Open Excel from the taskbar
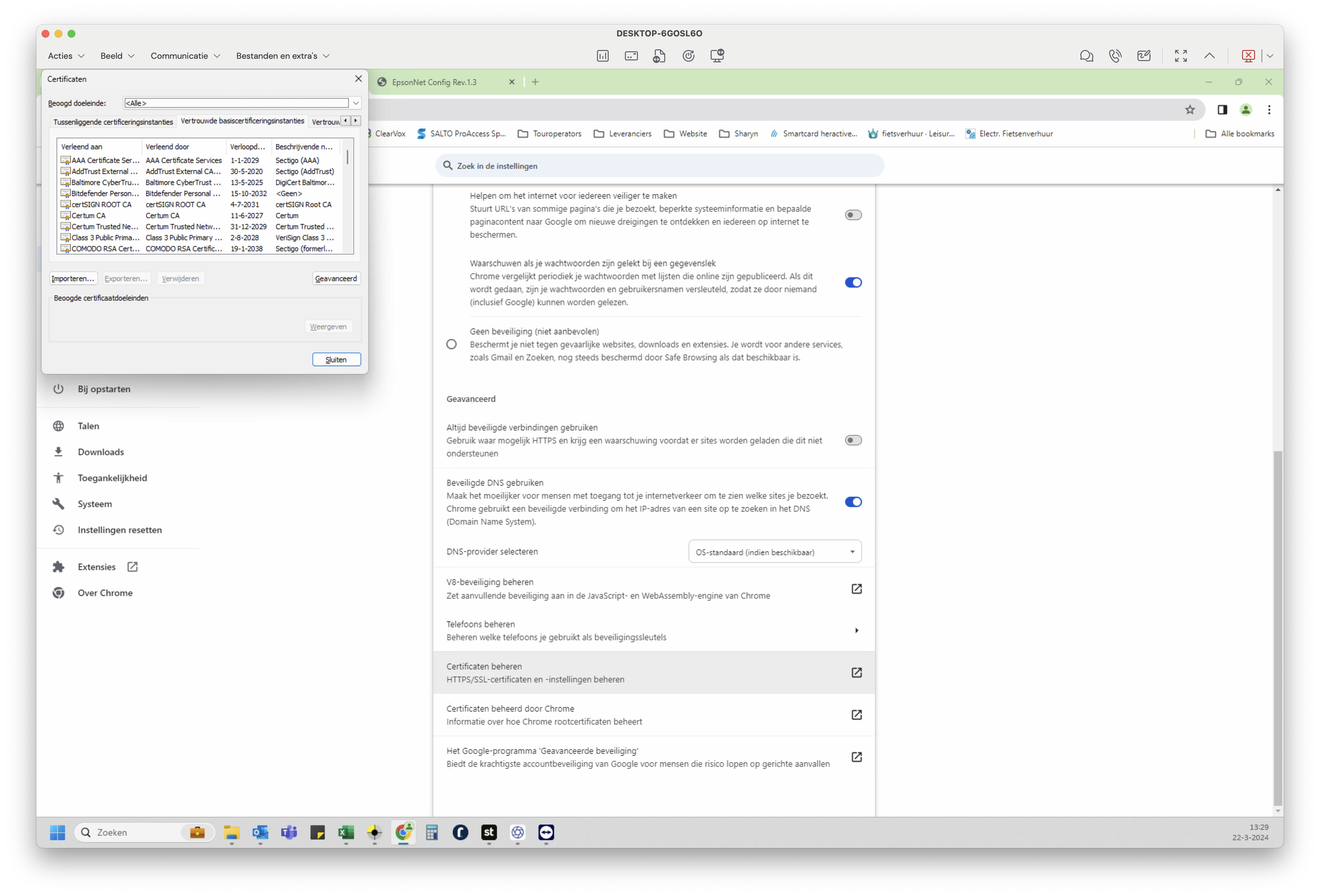 tap(346, 832)
